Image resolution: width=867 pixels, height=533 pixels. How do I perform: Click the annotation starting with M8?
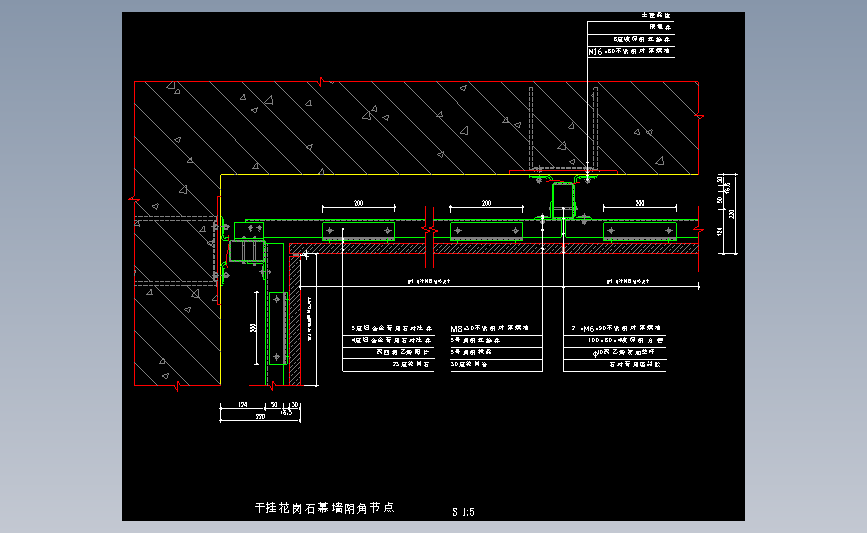[x=490, y=328]
